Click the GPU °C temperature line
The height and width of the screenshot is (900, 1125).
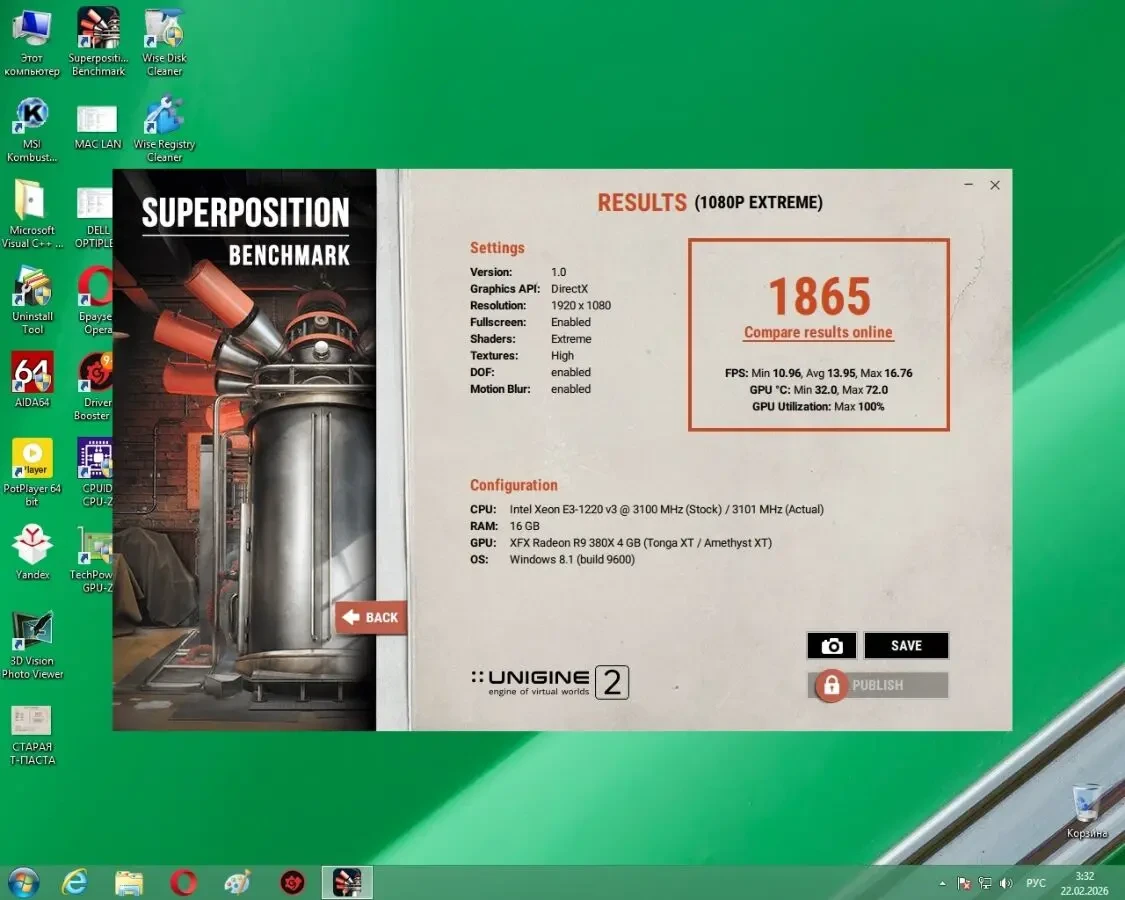[x=819, y=390]
